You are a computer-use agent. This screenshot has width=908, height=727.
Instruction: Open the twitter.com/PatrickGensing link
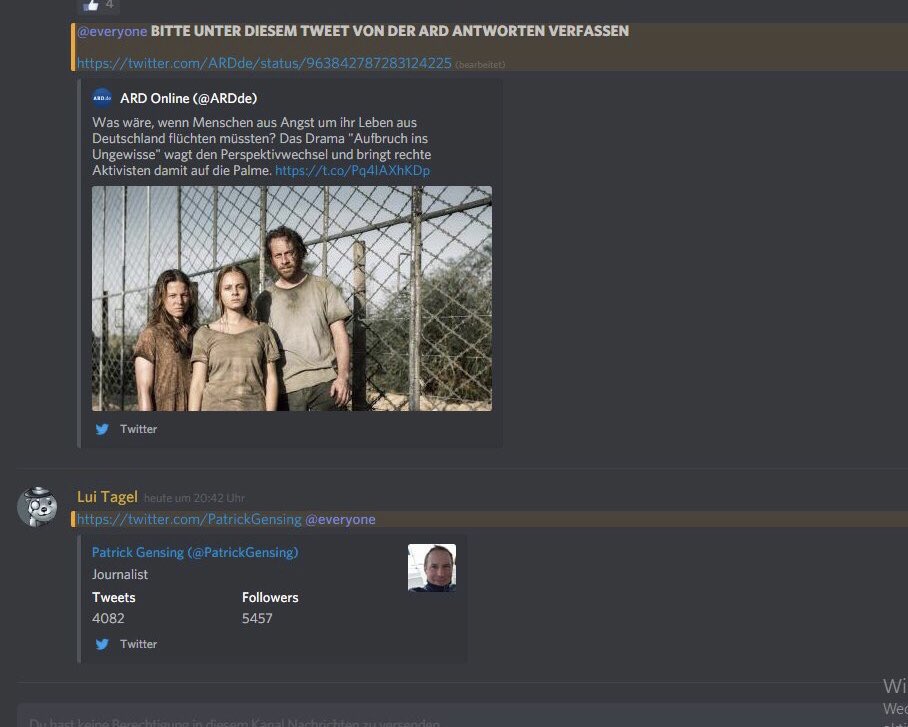tap(189, 519)
